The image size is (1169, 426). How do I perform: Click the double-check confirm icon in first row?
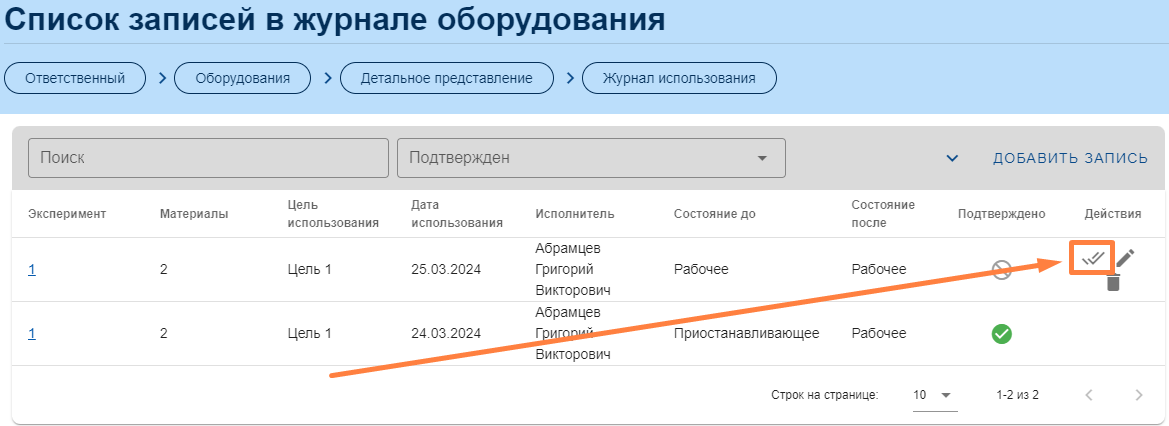coord(1092,259)
